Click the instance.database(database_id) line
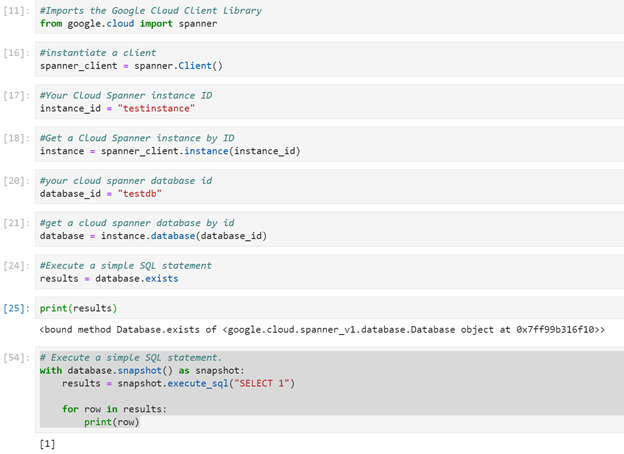624x454 pixels. 153,236
